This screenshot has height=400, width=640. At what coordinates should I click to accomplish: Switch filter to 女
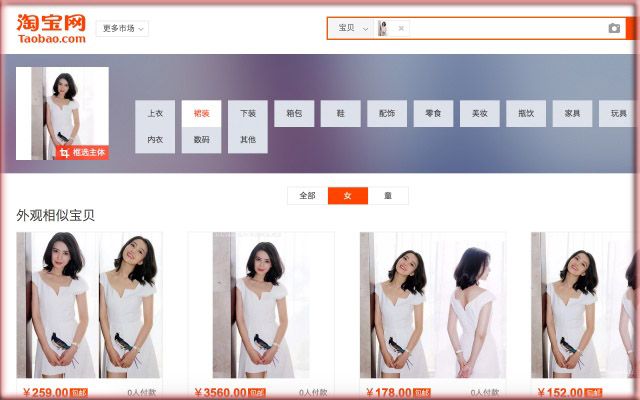tap(348, 196)
